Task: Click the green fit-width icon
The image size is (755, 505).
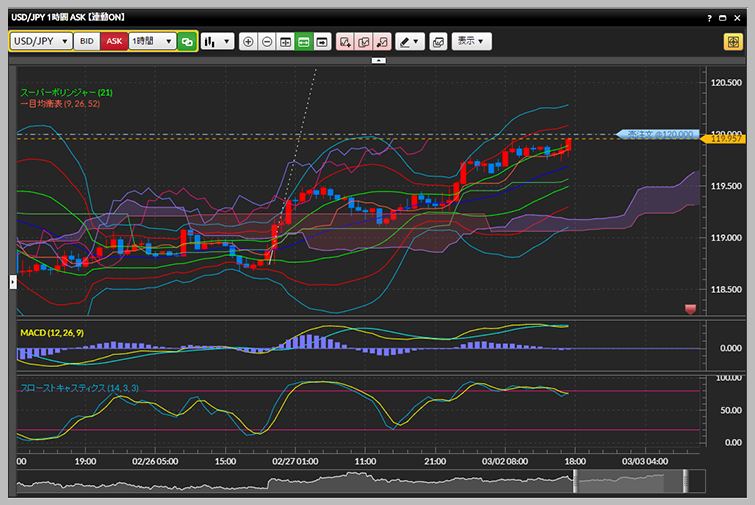Action: point(303,42)
